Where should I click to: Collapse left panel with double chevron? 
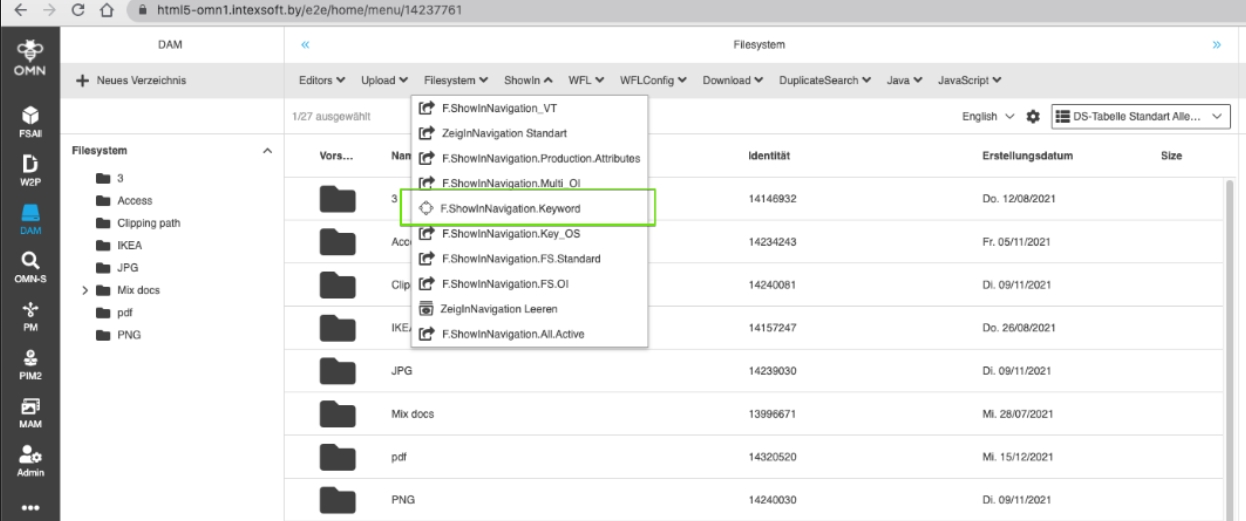[306, 45]
